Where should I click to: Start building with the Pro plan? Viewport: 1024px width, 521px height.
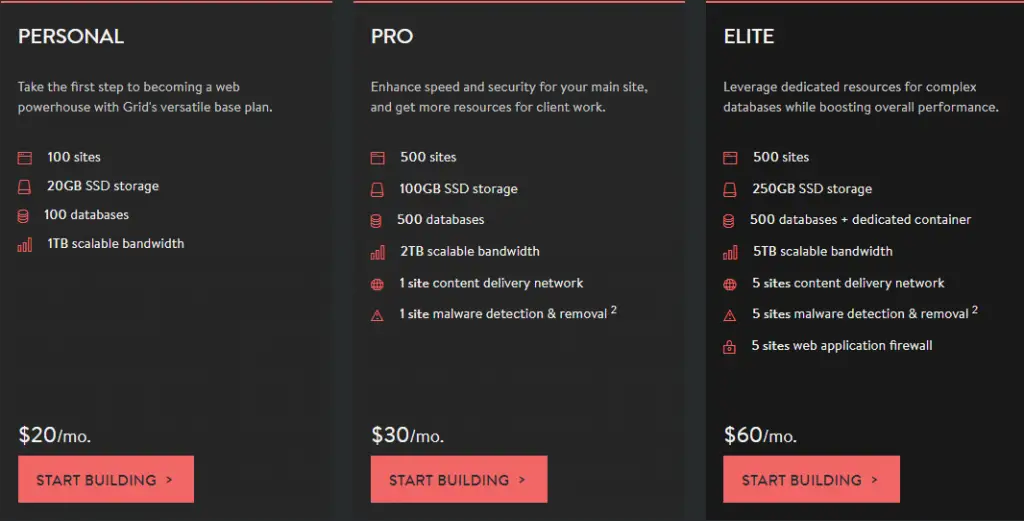[x=458, y=479]
